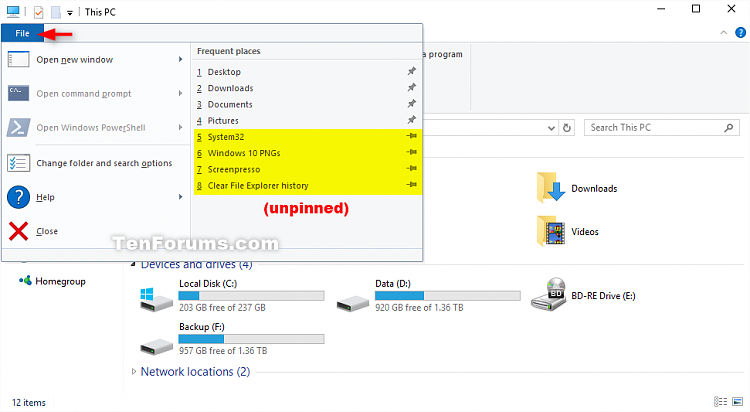Screen dimensions: 750x412
Task: Pin System32 using its pin icon
Action: 411,136
